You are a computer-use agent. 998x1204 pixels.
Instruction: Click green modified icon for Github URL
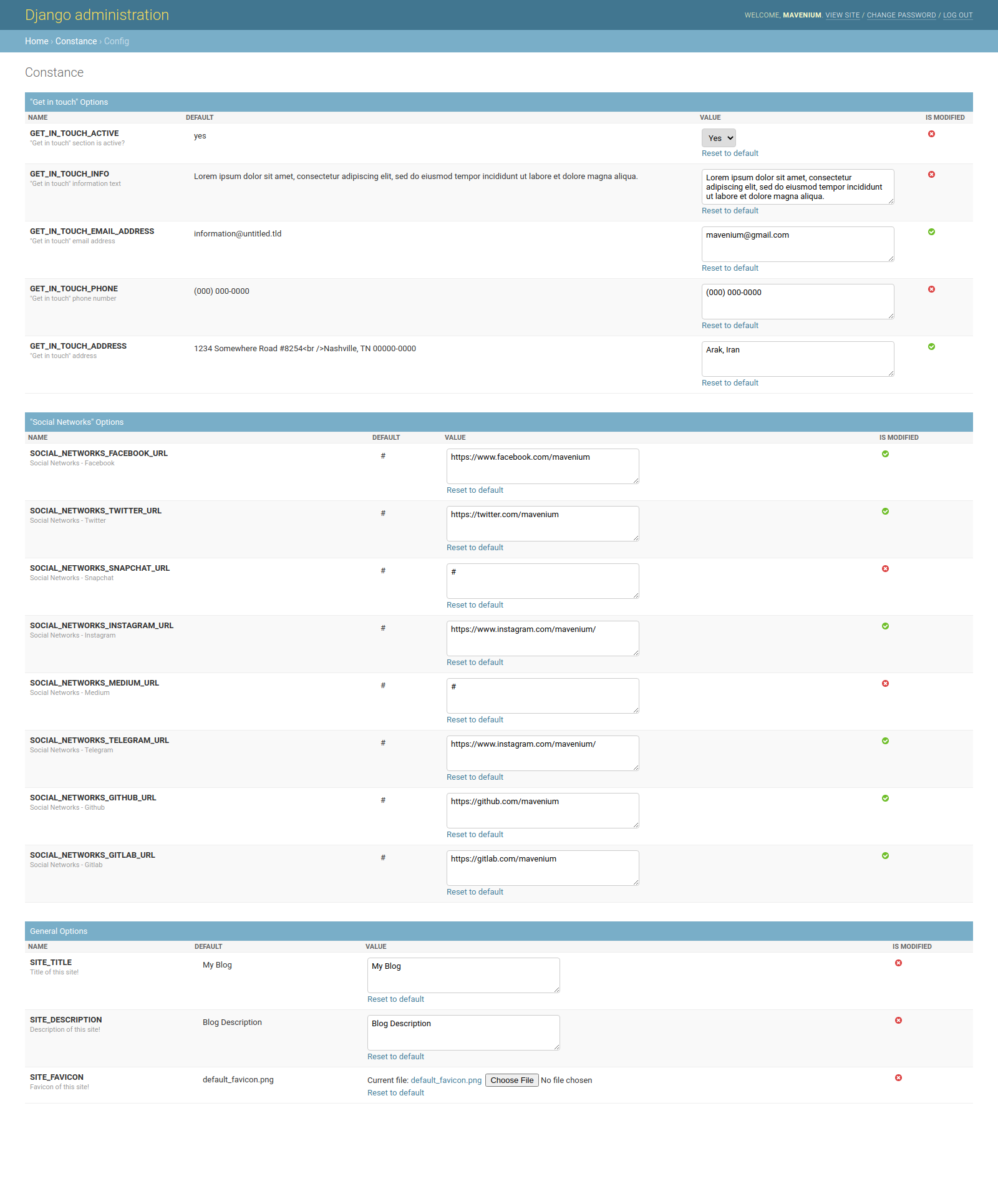885,799
